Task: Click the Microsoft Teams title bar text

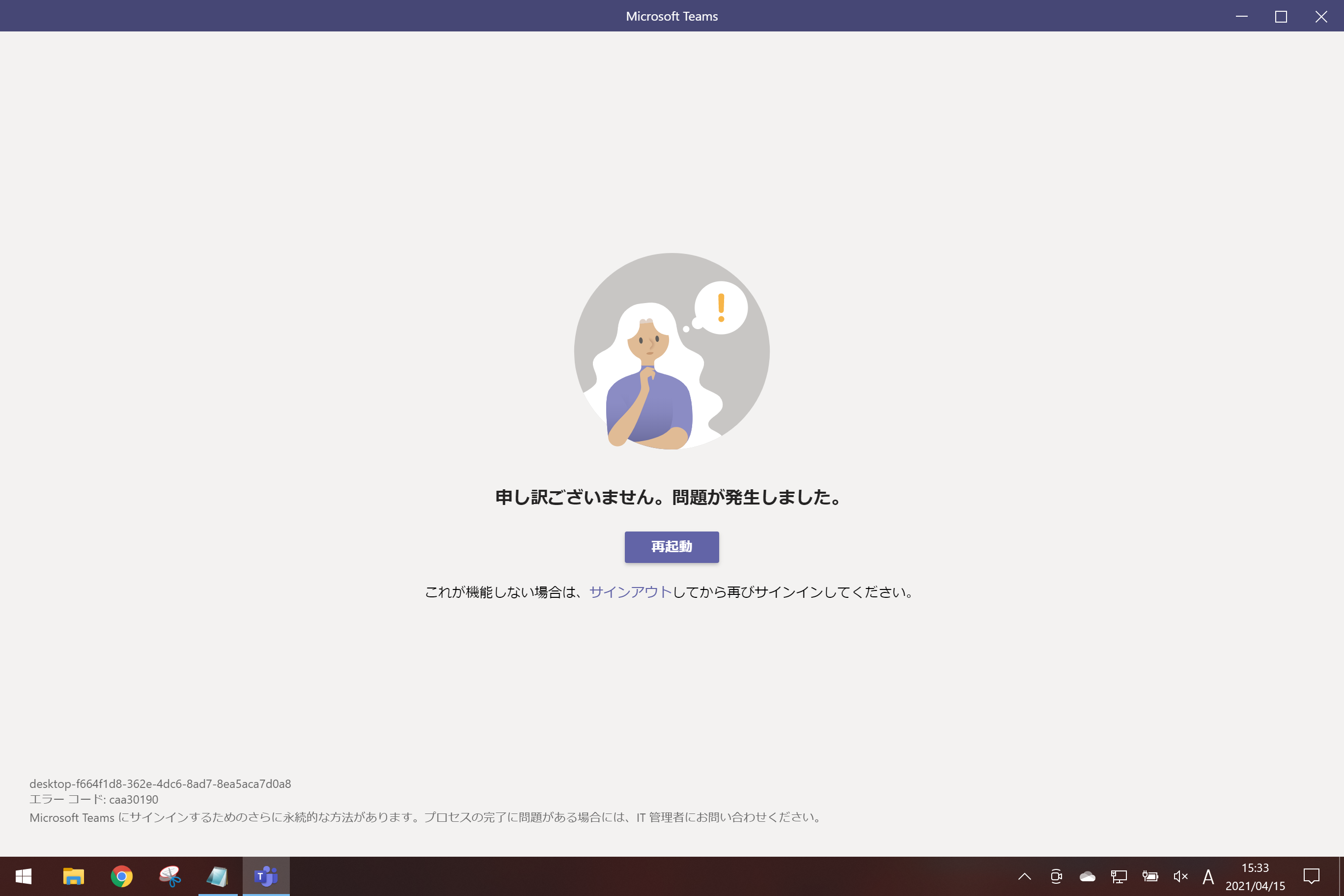Action: click(672, 16)
